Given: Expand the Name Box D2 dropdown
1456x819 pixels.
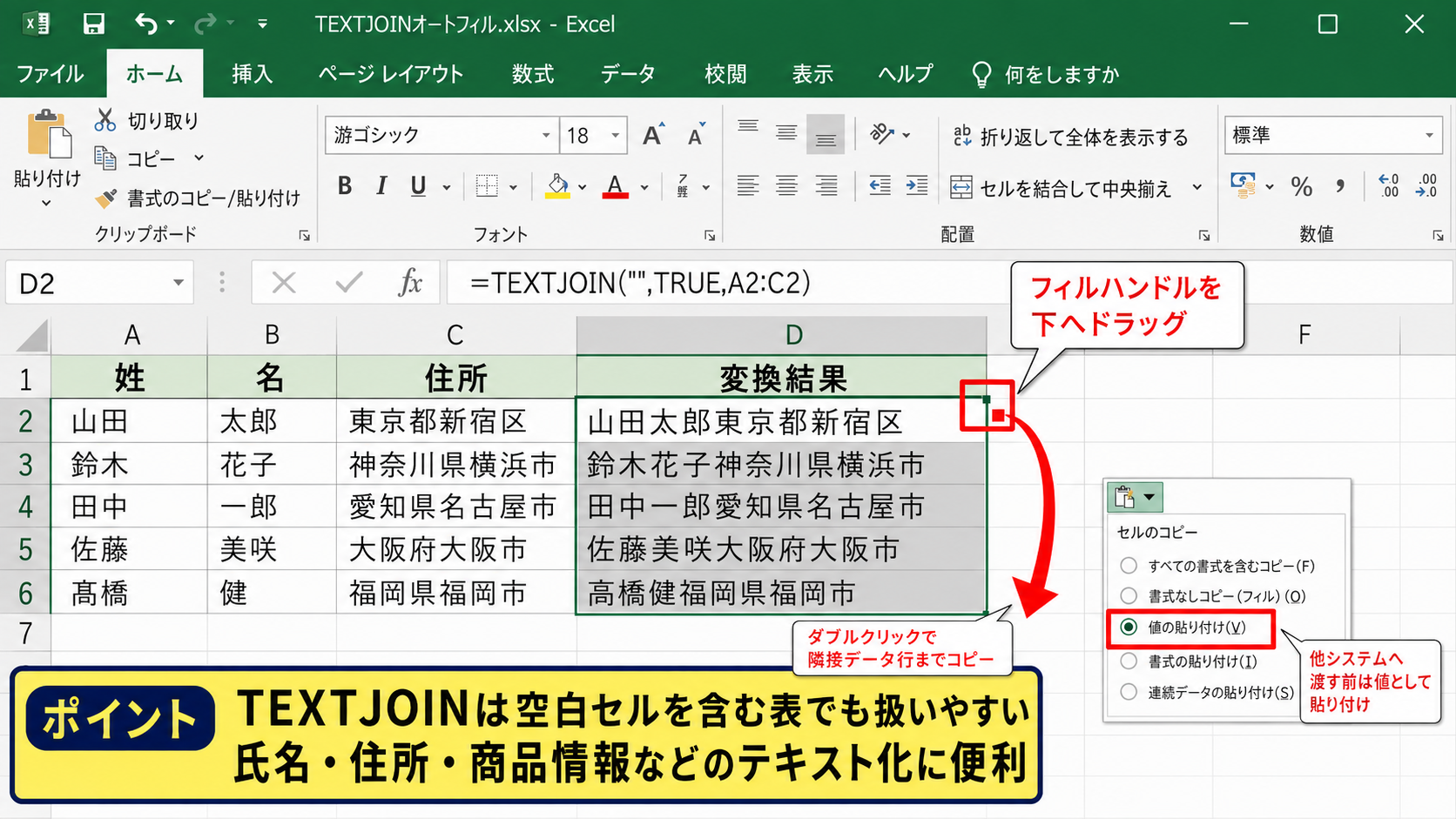Looking at the screenshot, I should click(x=178, y=283).
